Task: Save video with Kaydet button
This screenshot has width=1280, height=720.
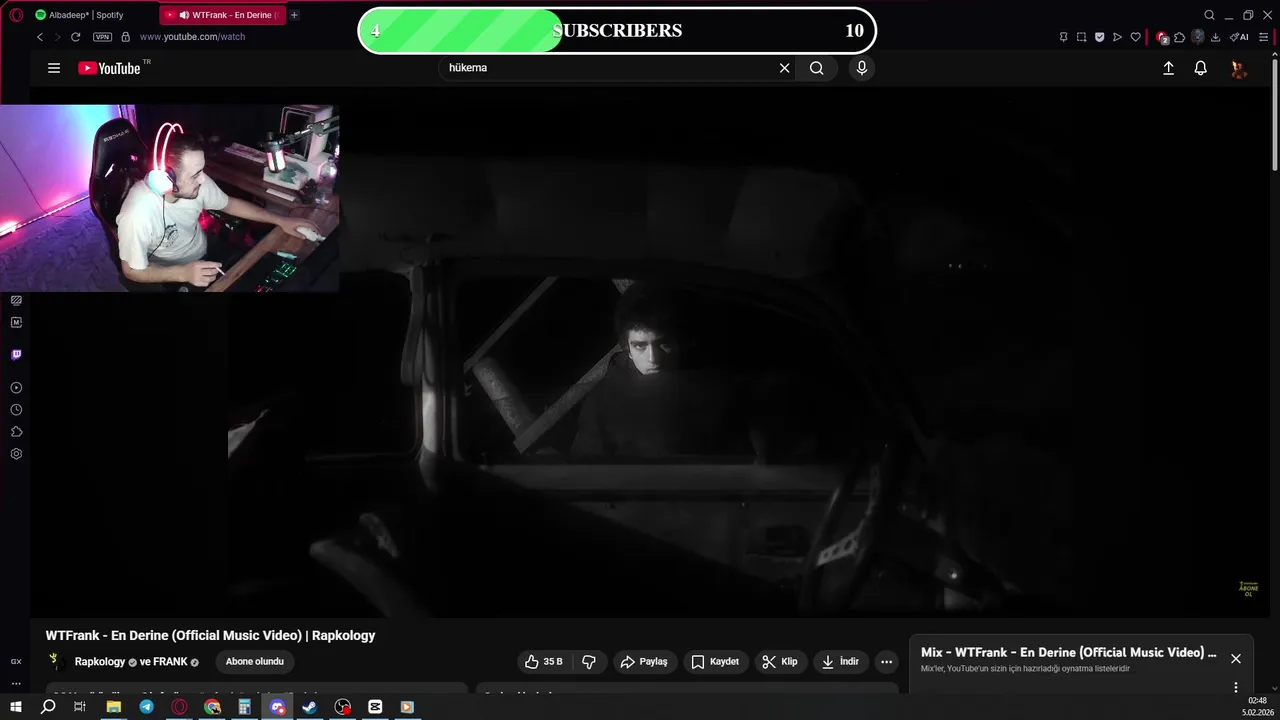Action: (x=715, y=662)
